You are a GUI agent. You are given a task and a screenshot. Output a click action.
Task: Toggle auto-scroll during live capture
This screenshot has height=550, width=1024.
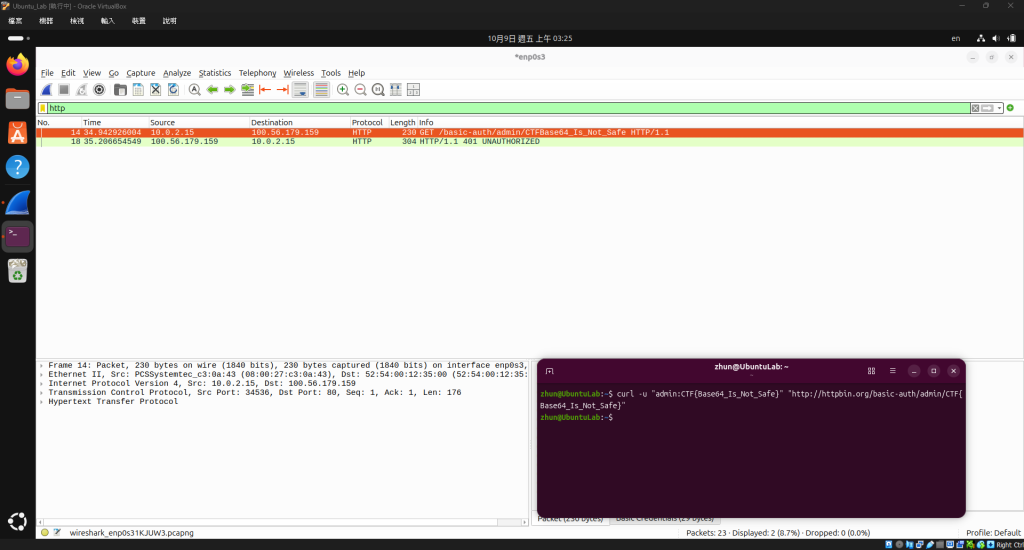[300, 90]
